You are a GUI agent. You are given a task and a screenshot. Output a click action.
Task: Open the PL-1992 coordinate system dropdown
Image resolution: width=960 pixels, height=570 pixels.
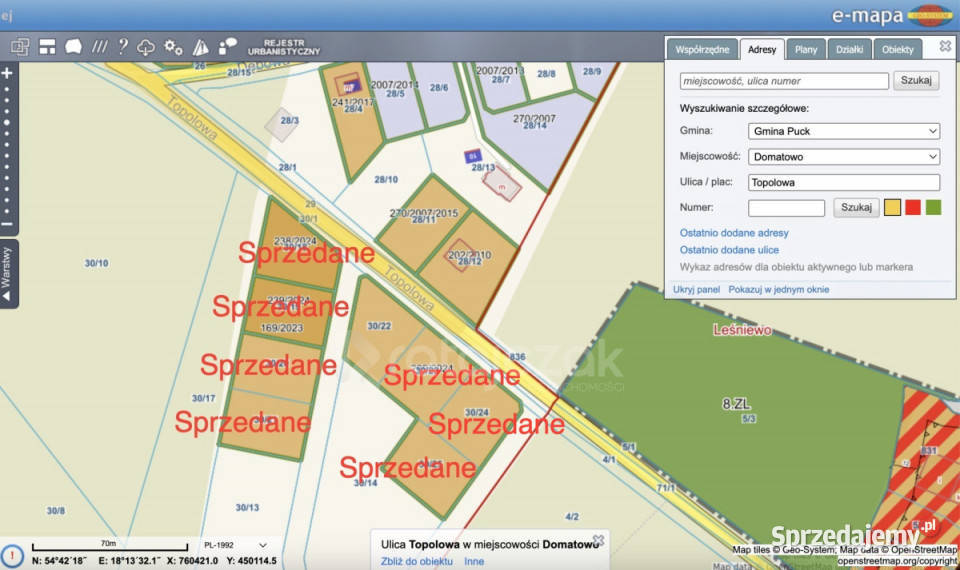tap(235, 545)
